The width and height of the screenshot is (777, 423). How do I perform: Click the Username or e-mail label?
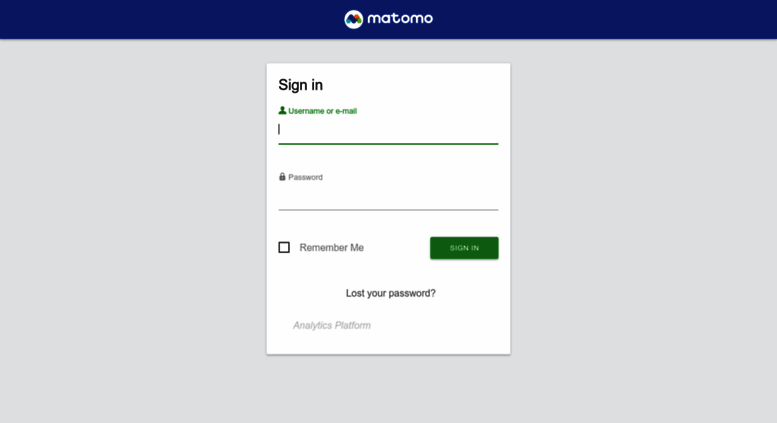tap(323, 111)
